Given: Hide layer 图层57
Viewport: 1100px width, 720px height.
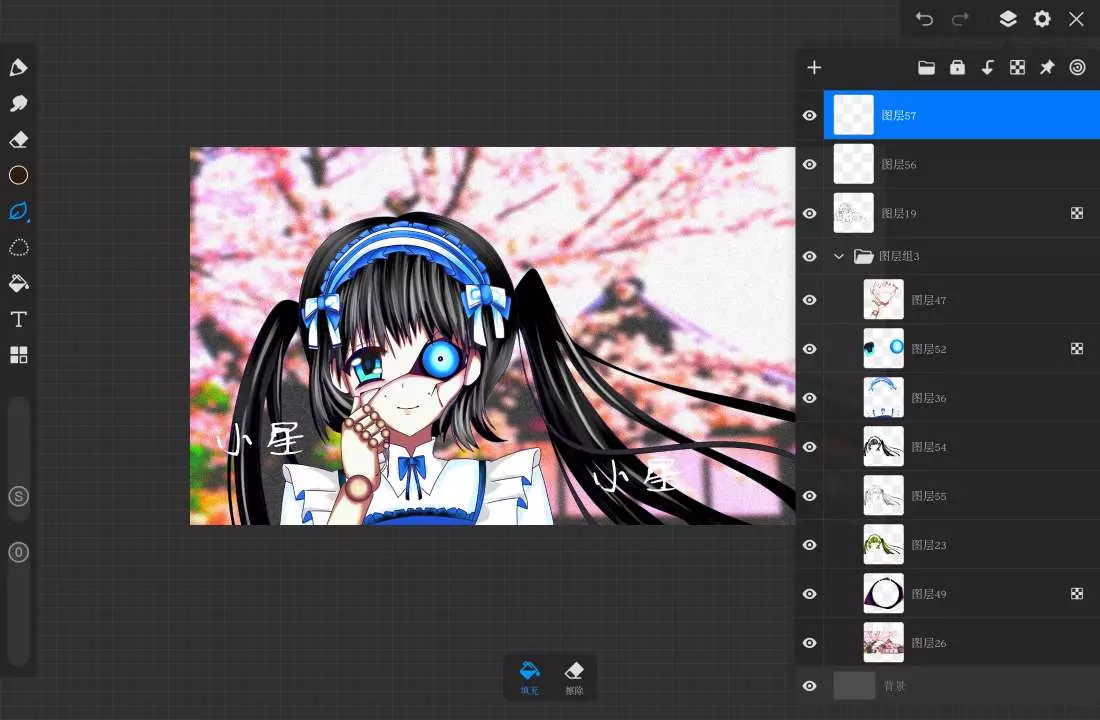Looking at the screenshot, I should click(810, 115).
